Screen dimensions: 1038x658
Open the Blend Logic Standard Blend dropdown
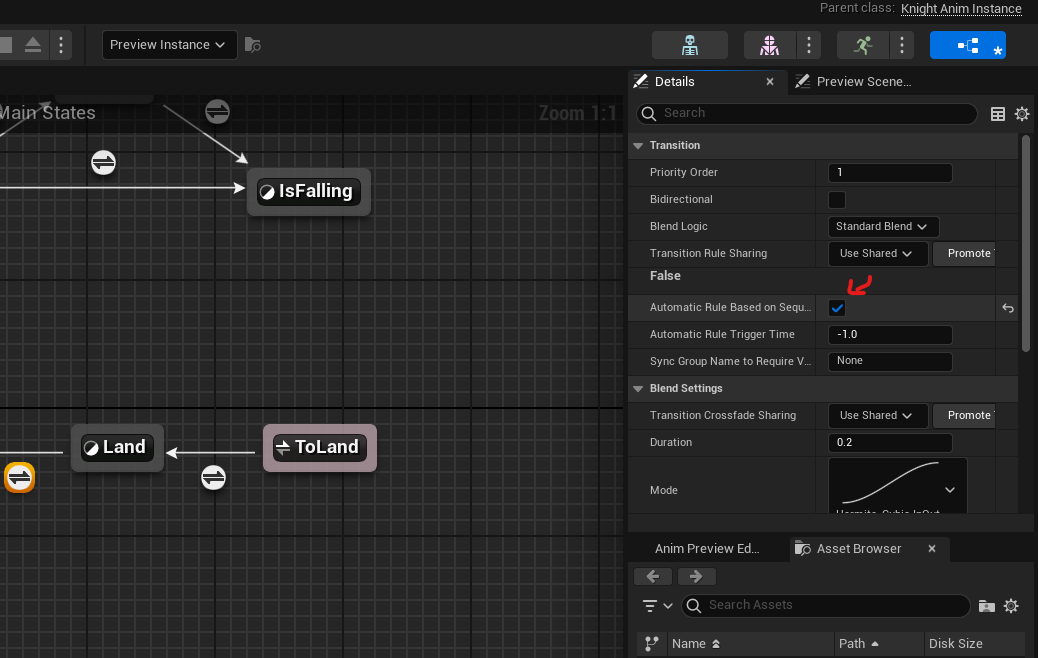tap(883, 226)
